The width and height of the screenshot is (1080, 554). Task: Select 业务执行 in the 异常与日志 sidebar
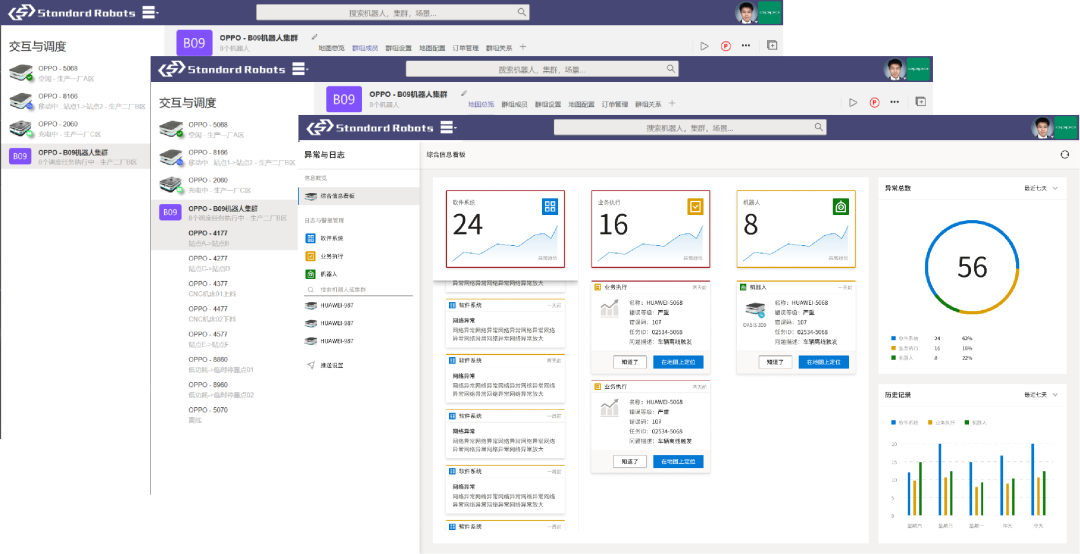point(324,256)
